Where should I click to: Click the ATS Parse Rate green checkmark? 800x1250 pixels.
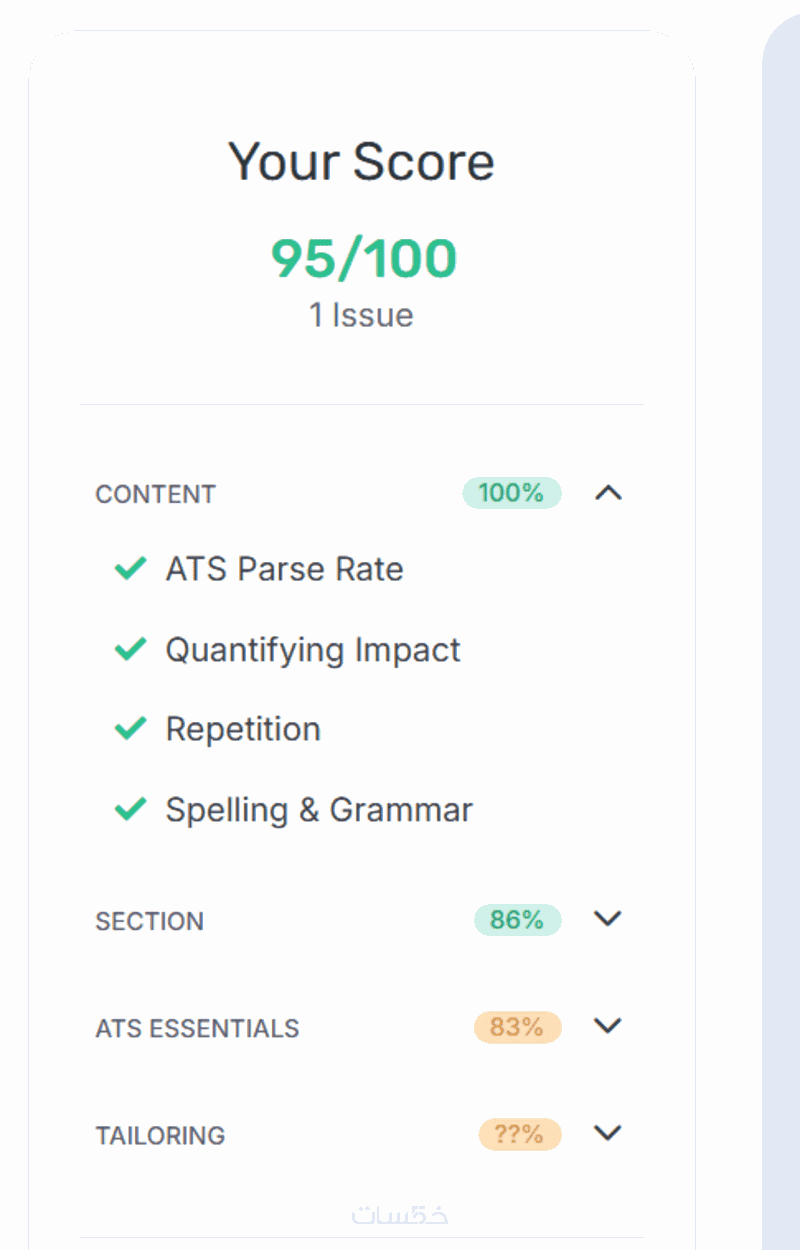click(x=131, y=569)
